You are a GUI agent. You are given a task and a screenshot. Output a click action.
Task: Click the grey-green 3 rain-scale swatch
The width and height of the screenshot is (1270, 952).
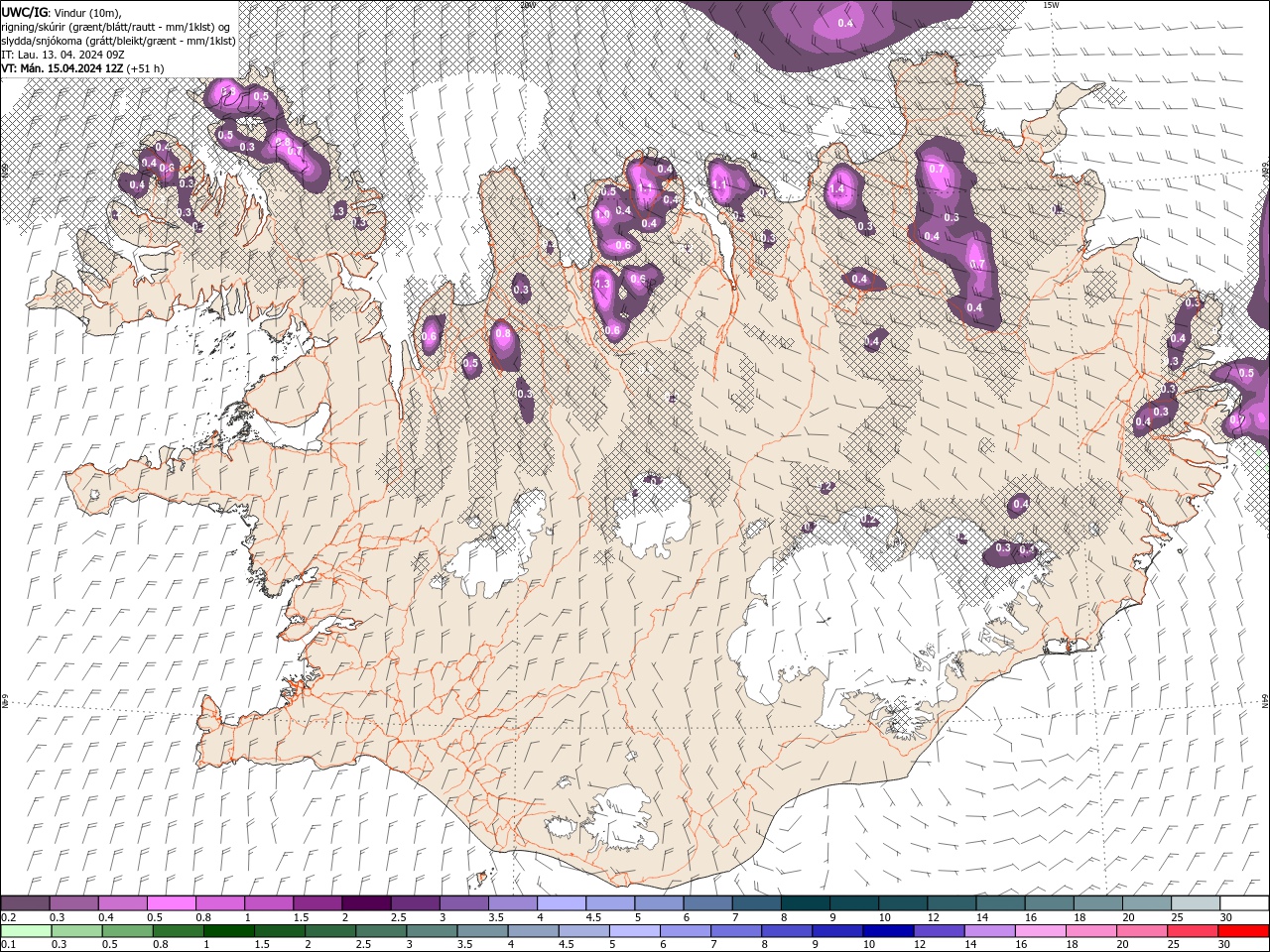click(x=432, y=930)
